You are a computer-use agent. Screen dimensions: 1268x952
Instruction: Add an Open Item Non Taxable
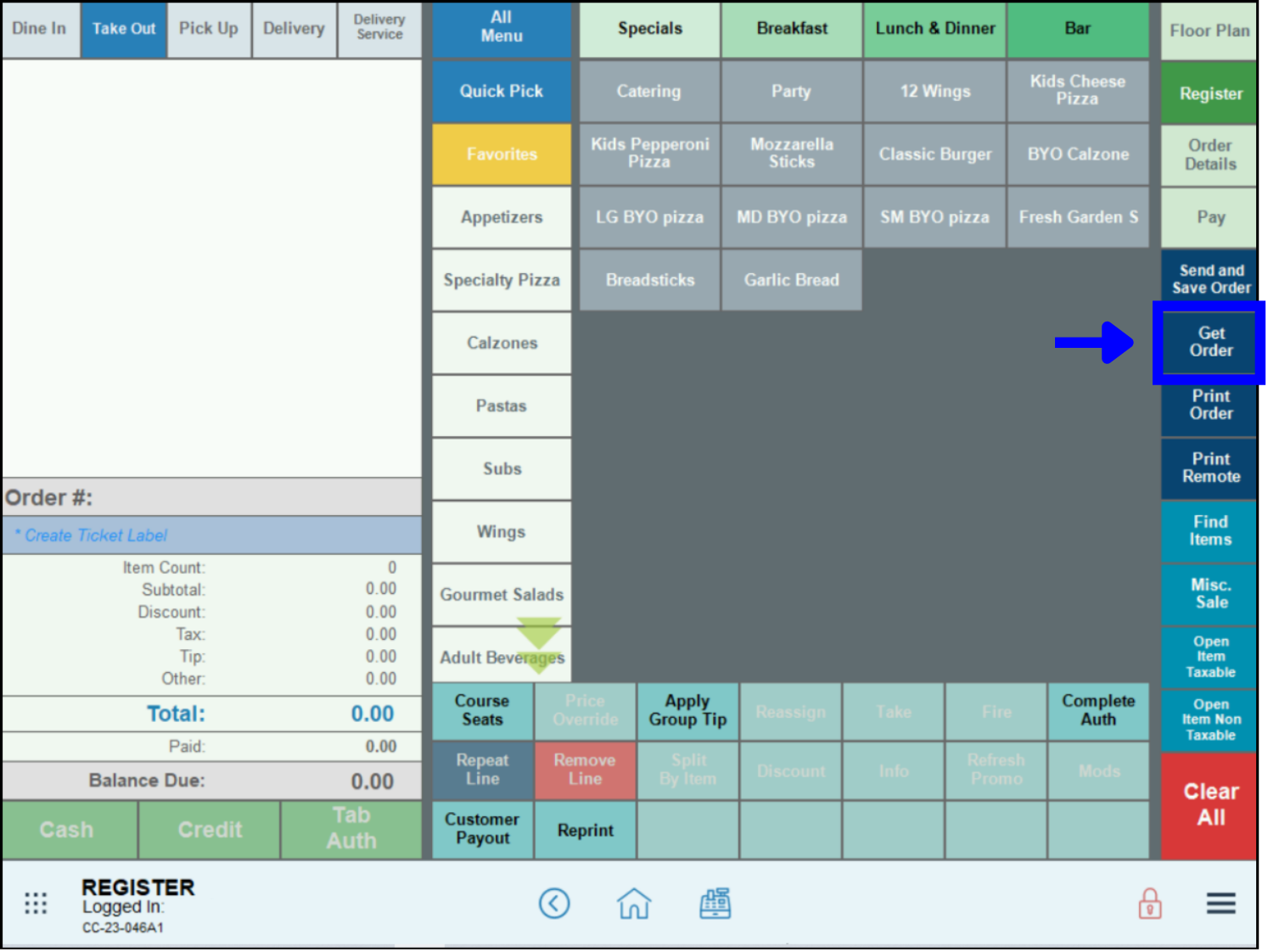(x=1209, y=720)
